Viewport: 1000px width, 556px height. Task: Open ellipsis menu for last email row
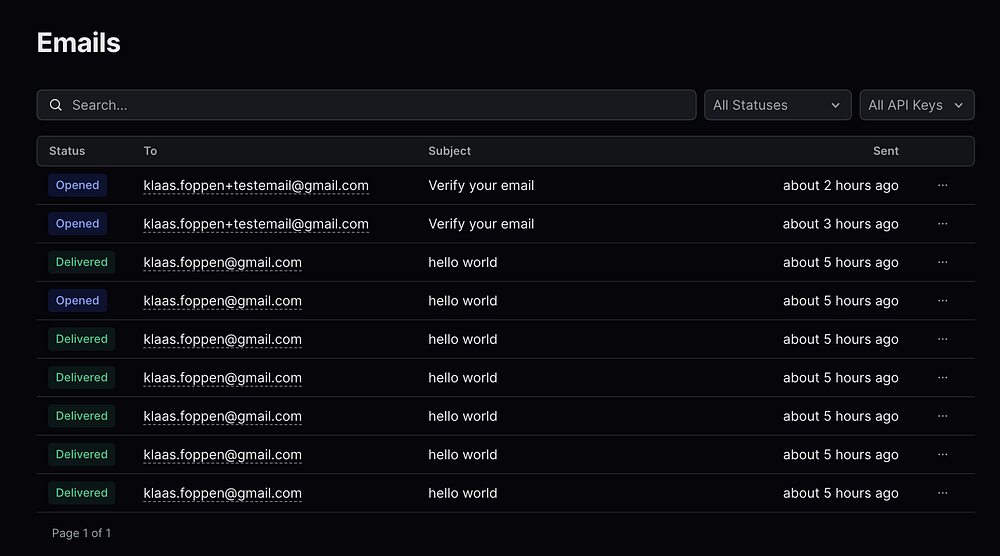[x=943, y=493]
